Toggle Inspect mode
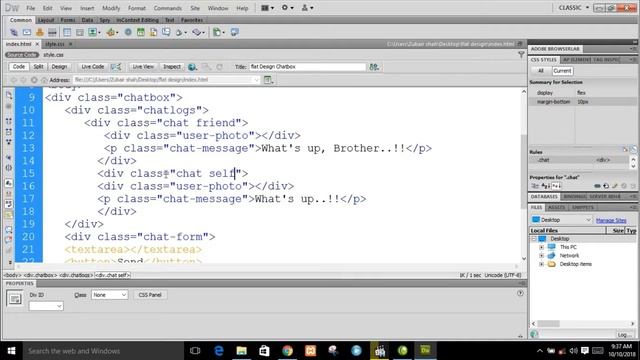 [172, 67]
